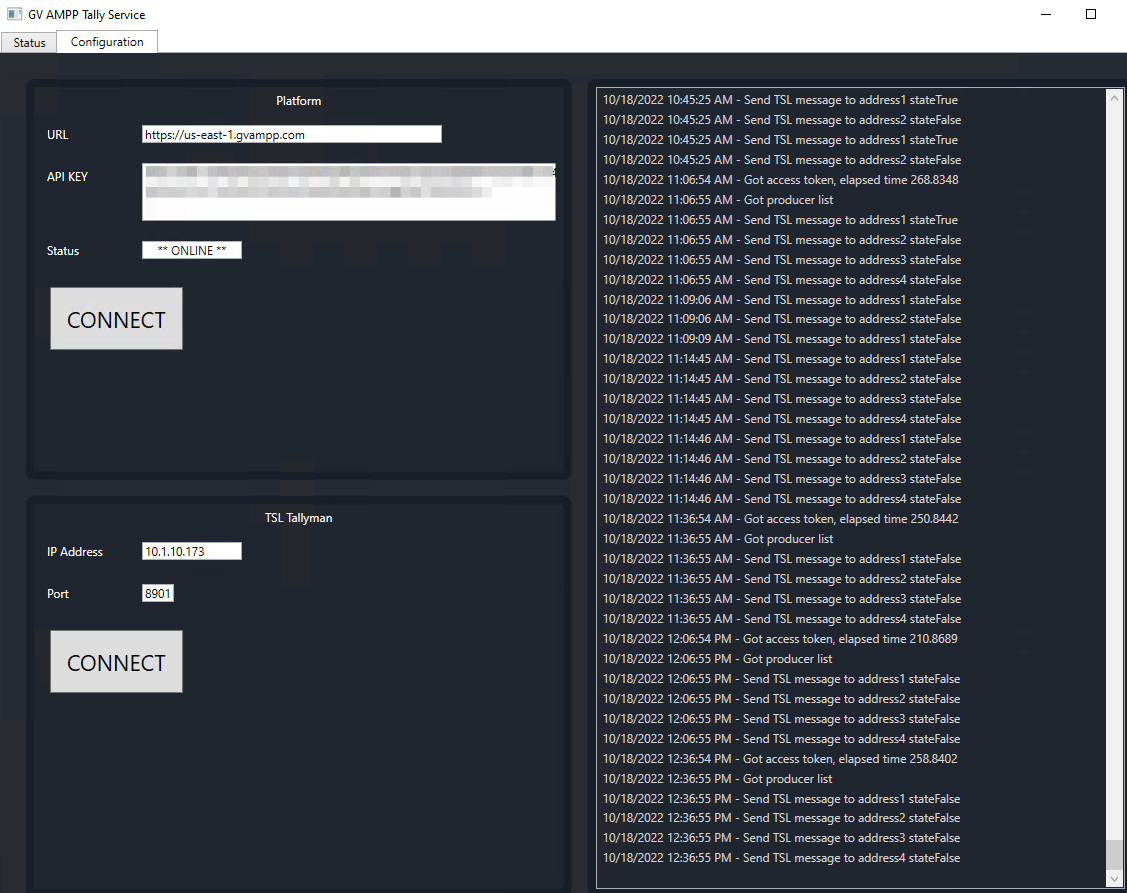Edit the TSL Tallyman IP Address field

click(192, 551)
